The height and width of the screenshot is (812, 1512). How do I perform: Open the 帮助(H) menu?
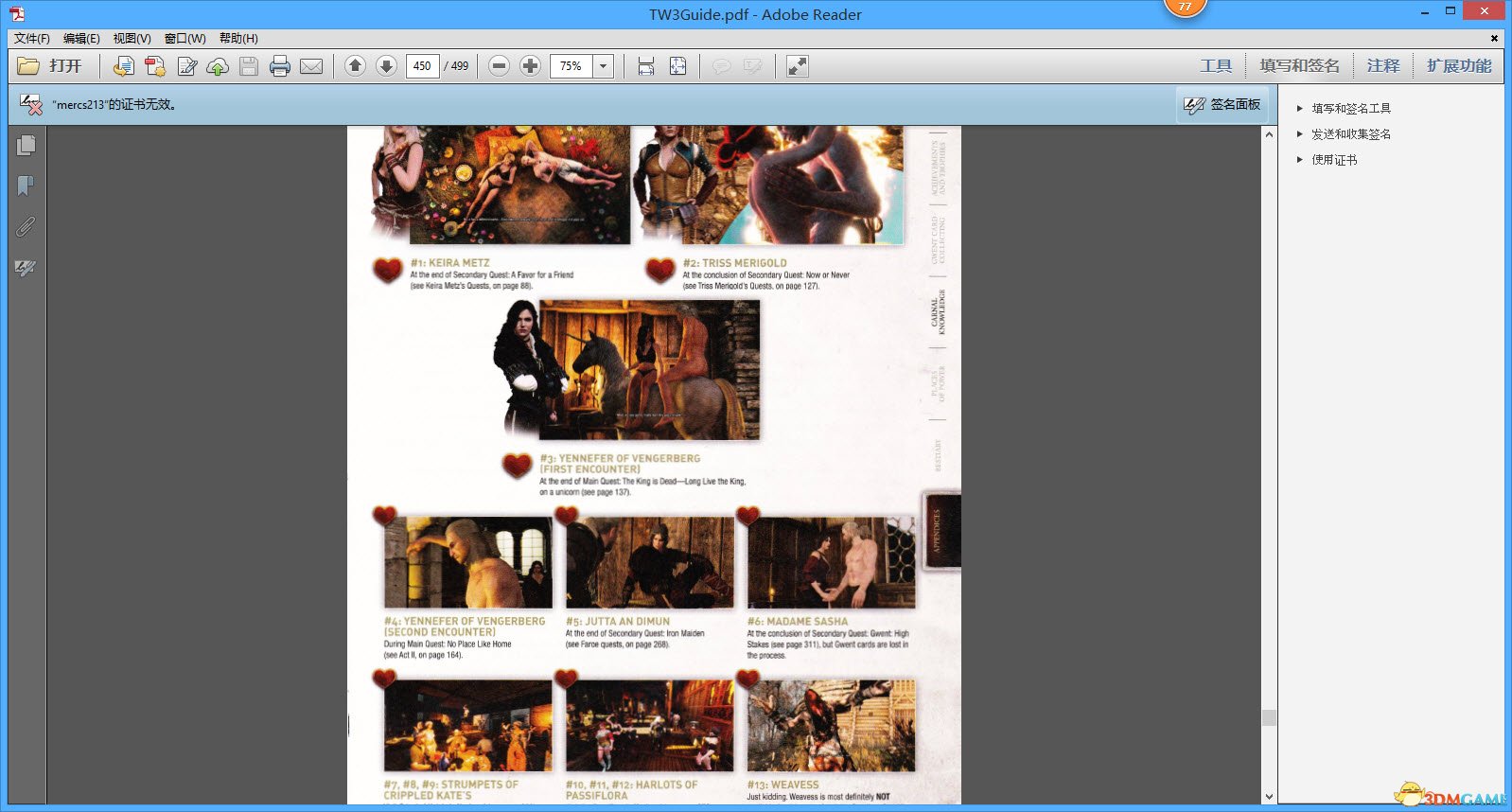238,39
